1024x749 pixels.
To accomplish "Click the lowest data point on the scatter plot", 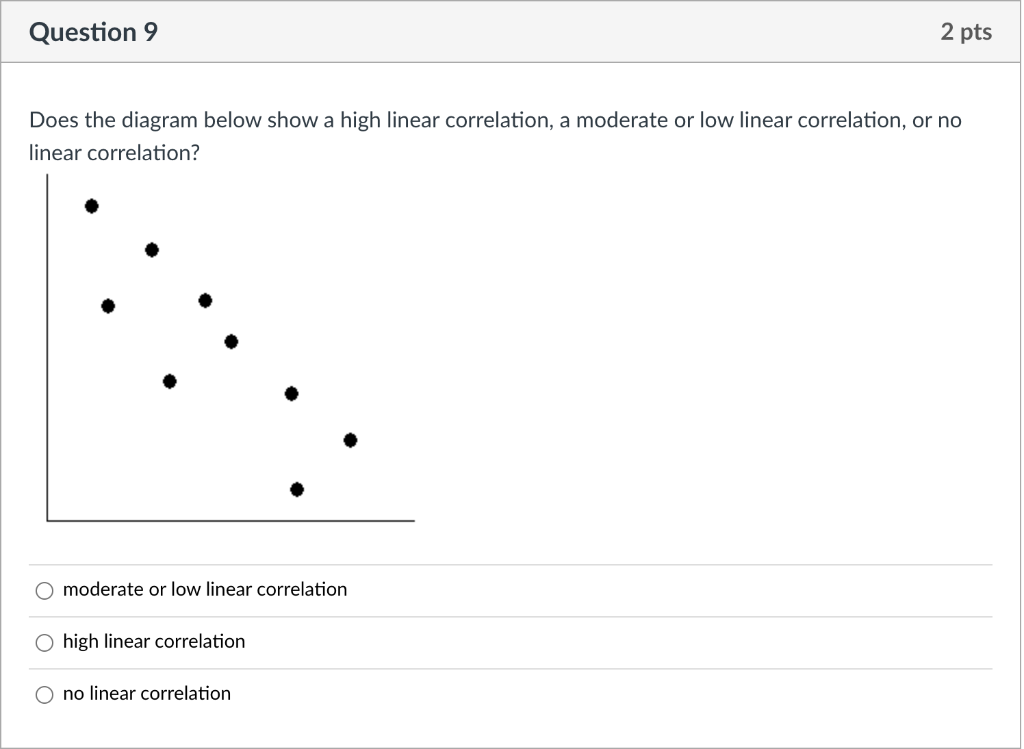I will click(x=296, y=489).
